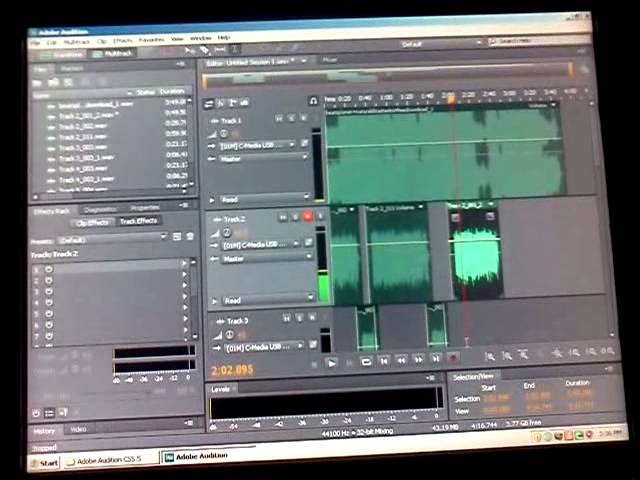This screenshot has height=480, width=640.
Task: Click Track 1 input phase/monitor icon
Action: 304,143
